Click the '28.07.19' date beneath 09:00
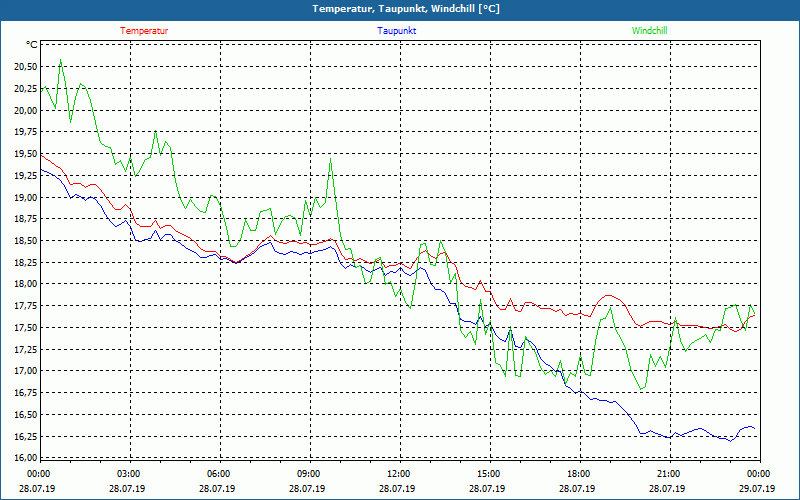Screen dimensions: 800x500 click(x=307, y=489)
